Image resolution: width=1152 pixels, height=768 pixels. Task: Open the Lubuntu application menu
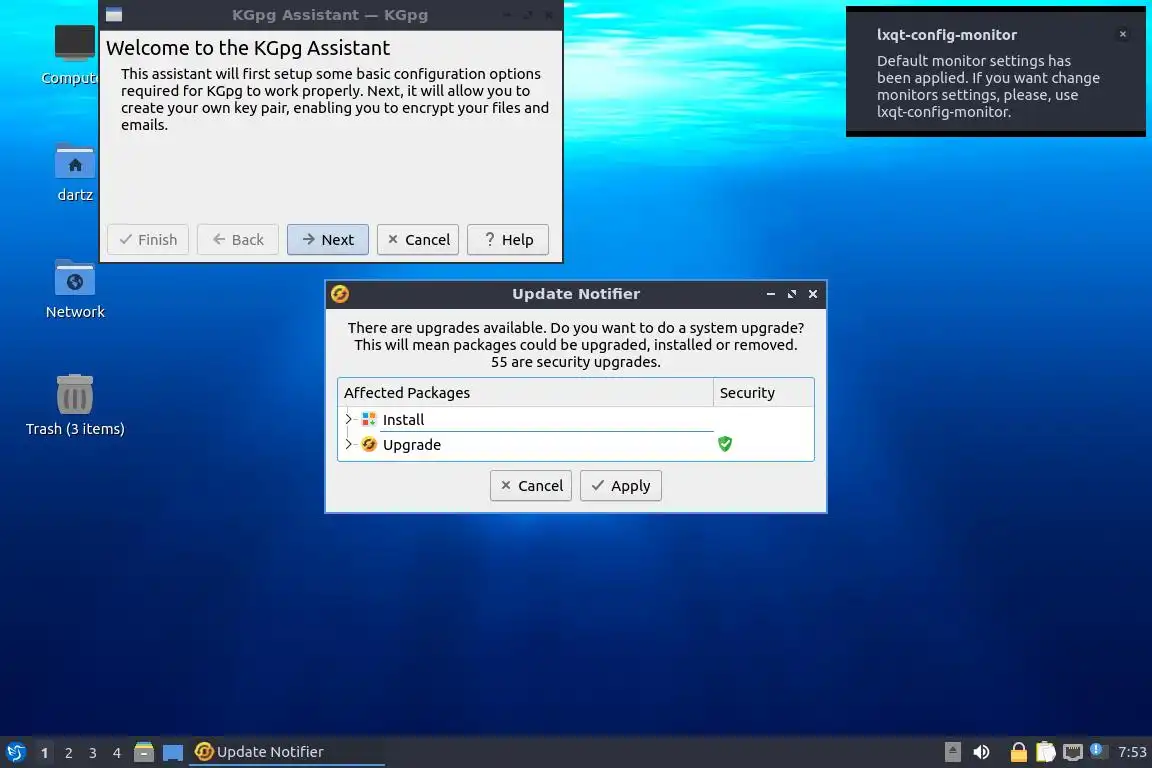15,752
